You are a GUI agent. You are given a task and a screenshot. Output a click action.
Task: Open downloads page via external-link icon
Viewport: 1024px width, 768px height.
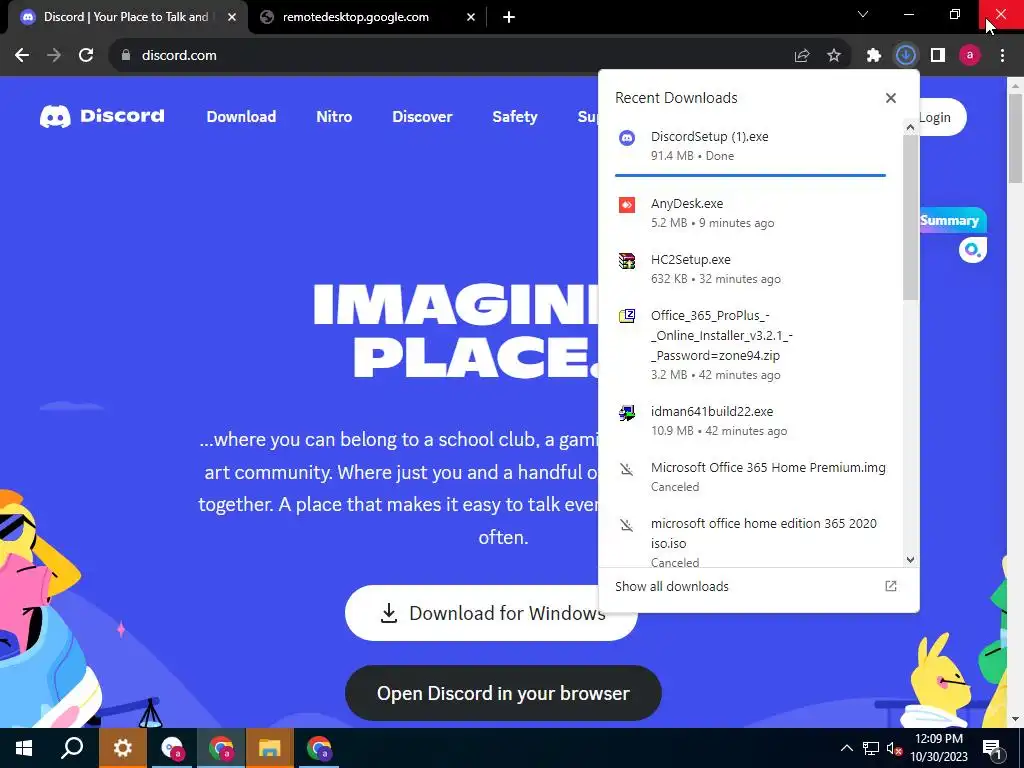pyautogui.click(x=891, y=586)
